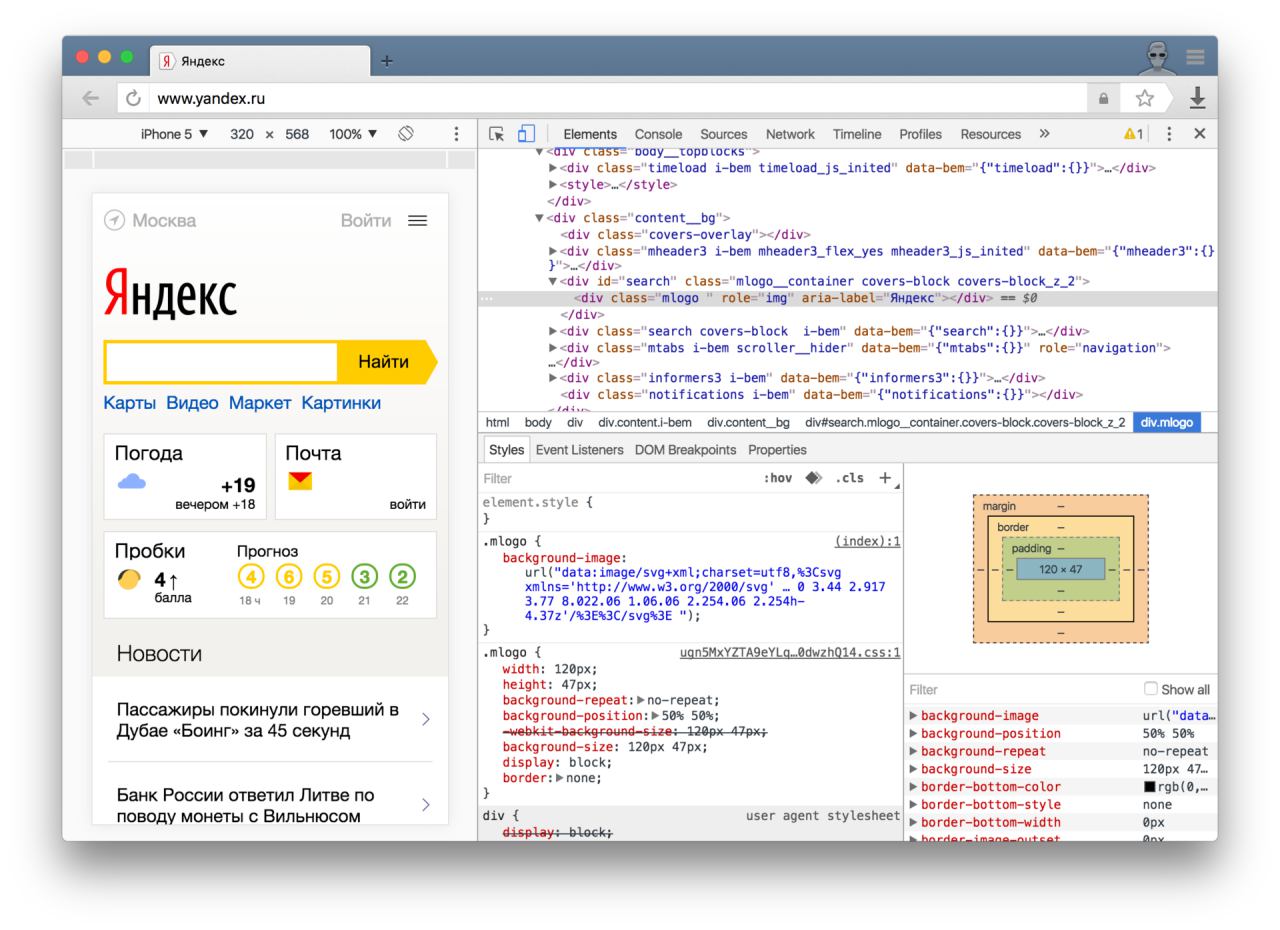Screen dimensions: 1280x930
Task: Open the browser hamburger menu
Action: [1195, 57]
